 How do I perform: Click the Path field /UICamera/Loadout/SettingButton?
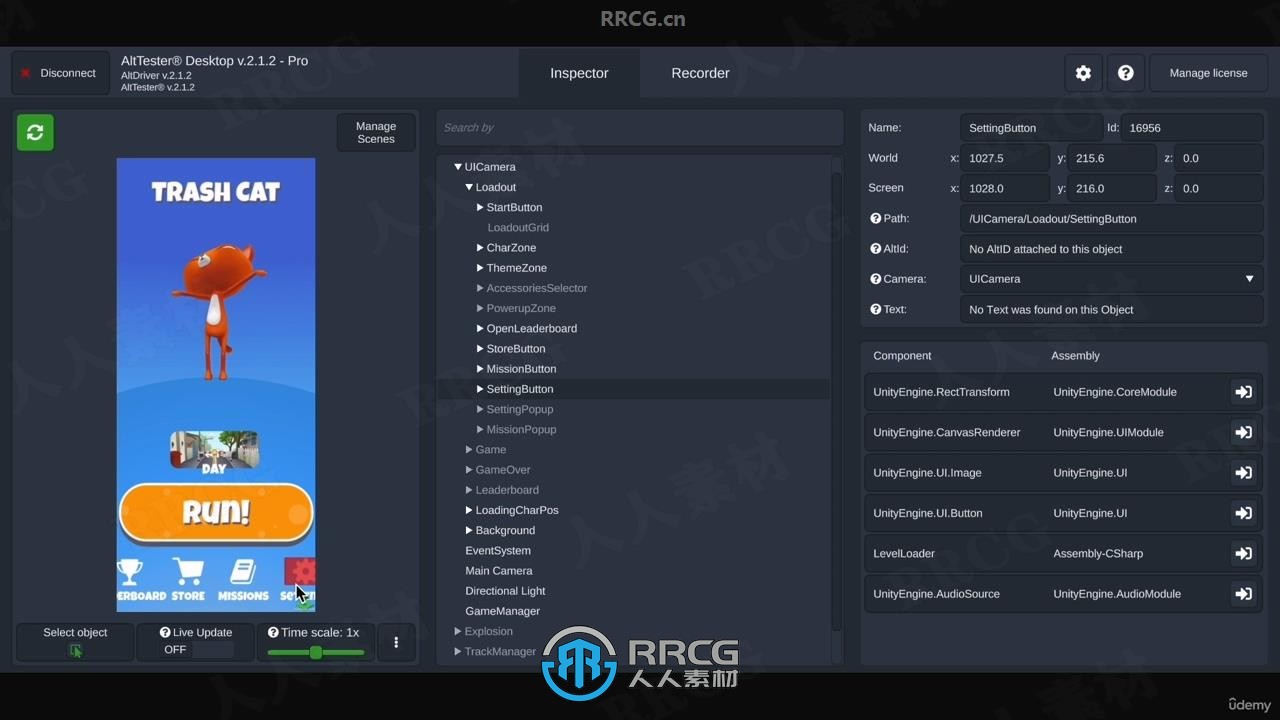[1112, 218]
